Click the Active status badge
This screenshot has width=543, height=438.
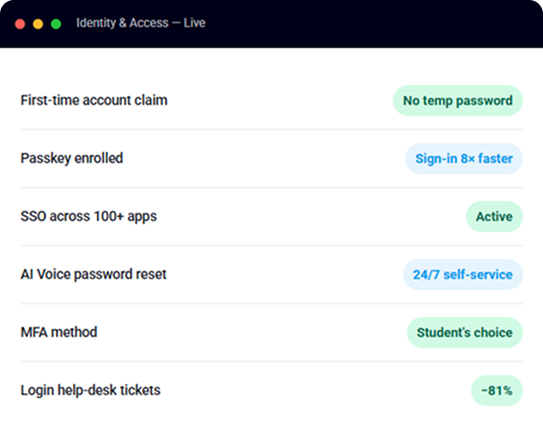click(494, 216)
